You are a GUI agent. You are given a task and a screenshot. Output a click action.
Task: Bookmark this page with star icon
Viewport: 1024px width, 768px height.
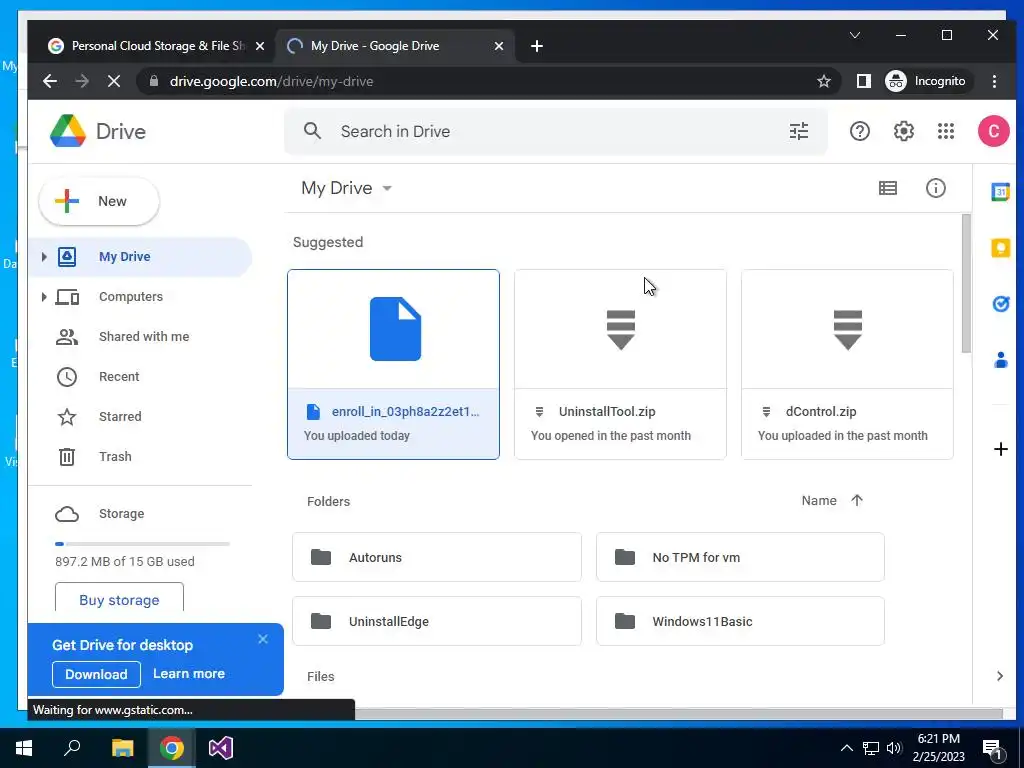pos(824,81)
